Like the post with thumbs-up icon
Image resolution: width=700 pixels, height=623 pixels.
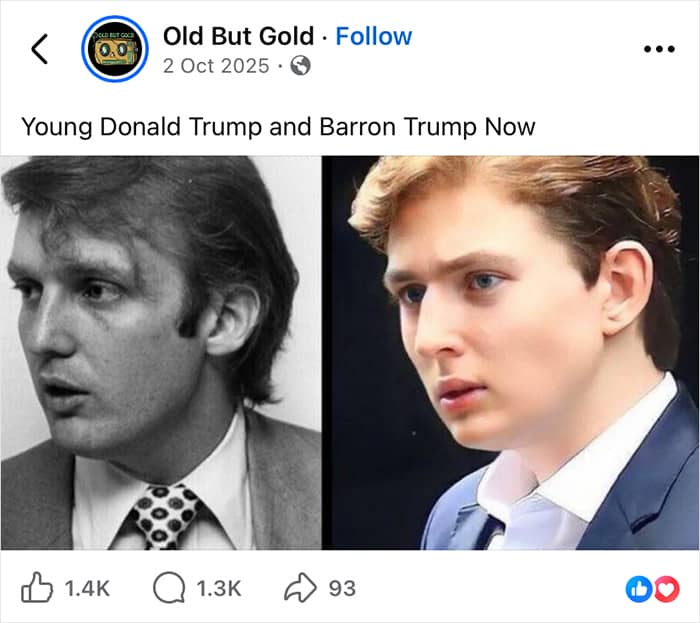pyautogui.click(x=37, y=588)
